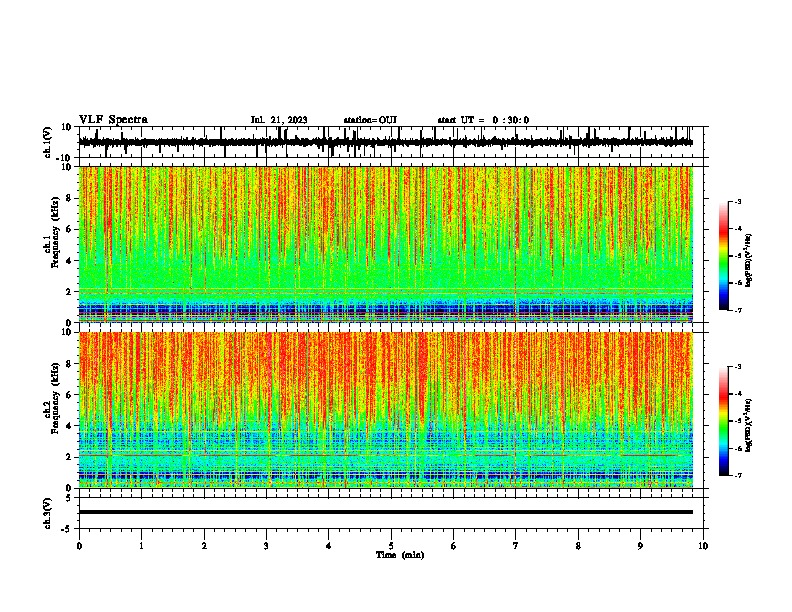Click the time axis tick label '6'

click(454, 546)
